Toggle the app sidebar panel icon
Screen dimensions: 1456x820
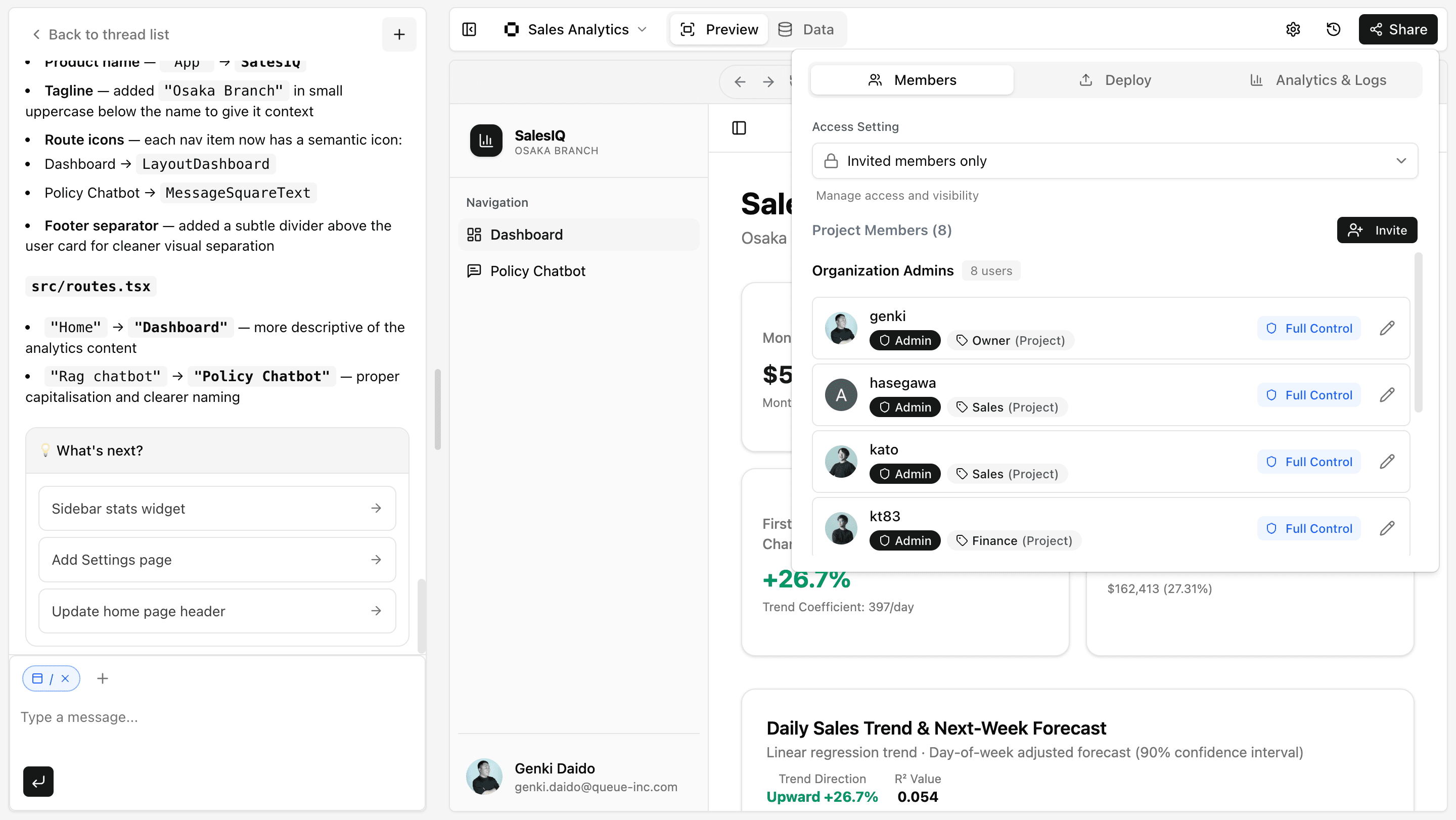pos(739,128)
